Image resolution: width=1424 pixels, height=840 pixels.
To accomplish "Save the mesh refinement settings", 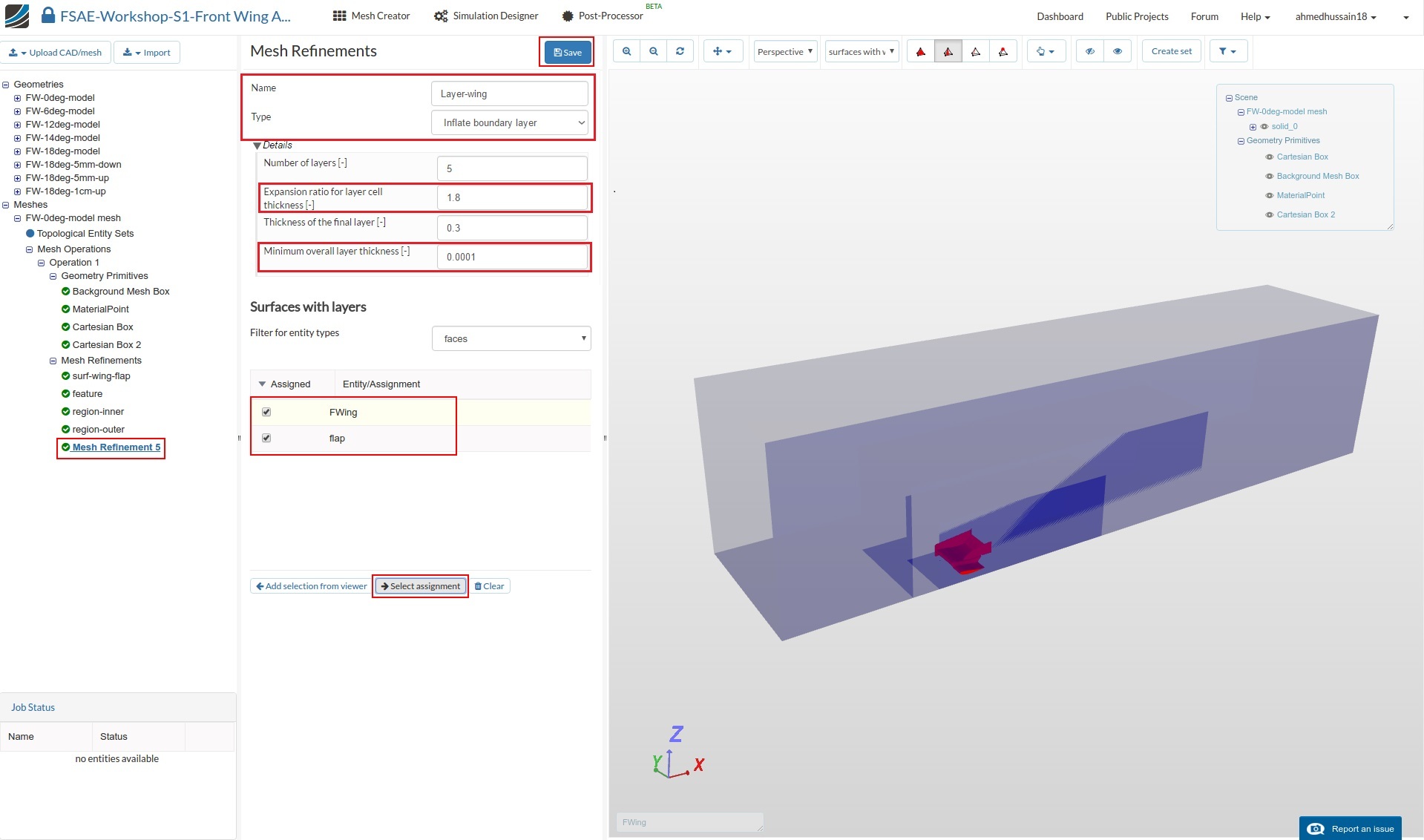I will [x=568, y=52].
